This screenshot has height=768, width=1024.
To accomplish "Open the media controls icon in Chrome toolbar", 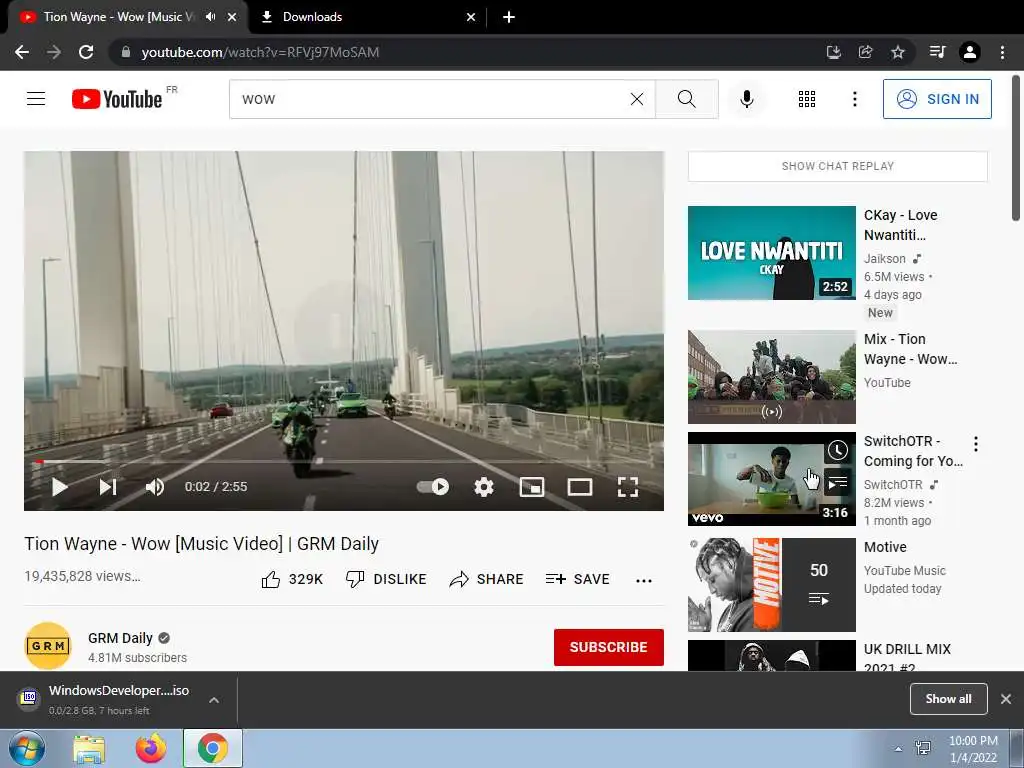I will [937, 52].
